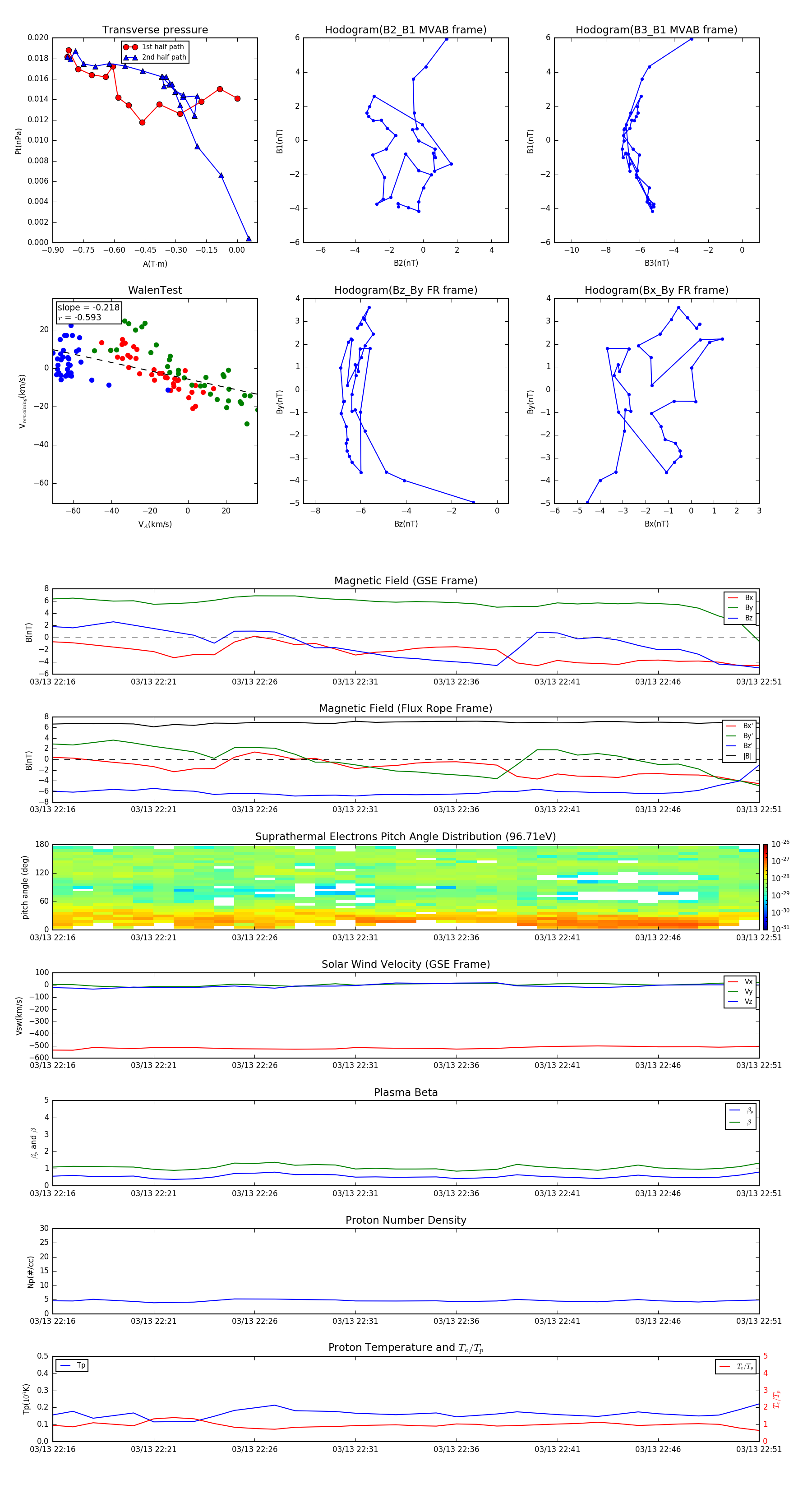Click the 'Bx(nT)' x-axis label
The image size is (812, 1489).
coord(656,524)
